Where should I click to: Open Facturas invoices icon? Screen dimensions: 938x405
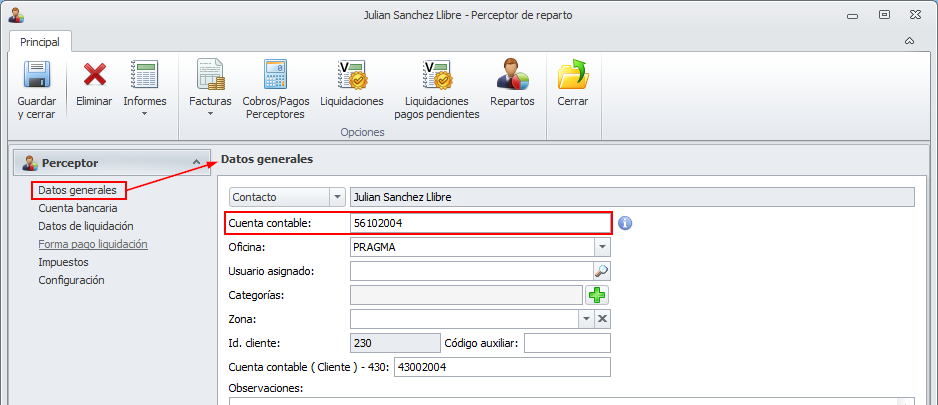pos(211,75)
